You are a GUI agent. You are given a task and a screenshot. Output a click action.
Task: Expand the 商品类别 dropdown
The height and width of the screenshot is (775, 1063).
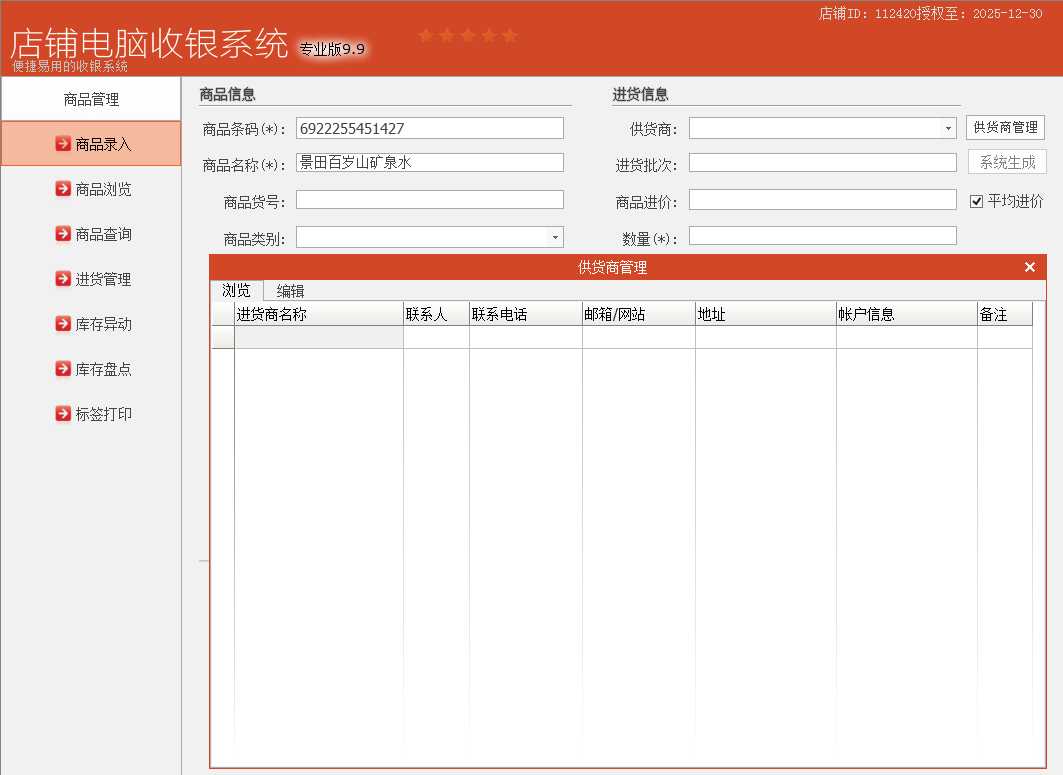(555, 237)
